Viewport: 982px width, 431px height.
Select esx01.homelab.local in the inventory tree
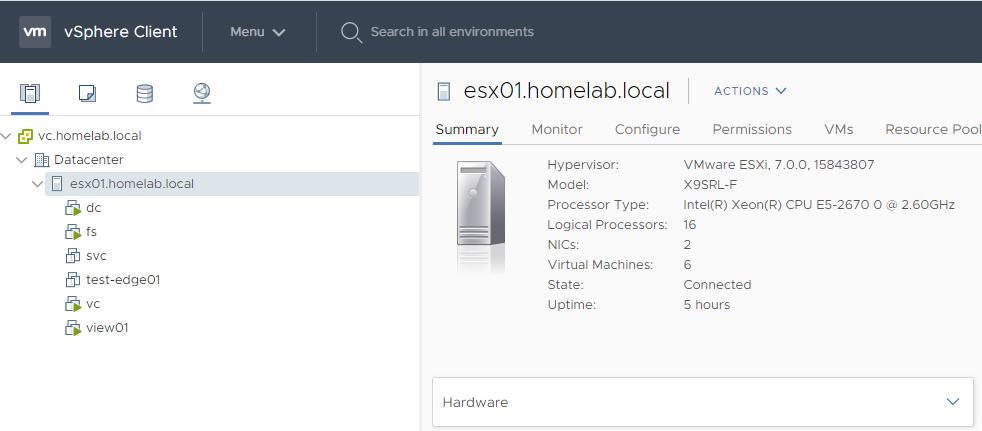(132, 184)
